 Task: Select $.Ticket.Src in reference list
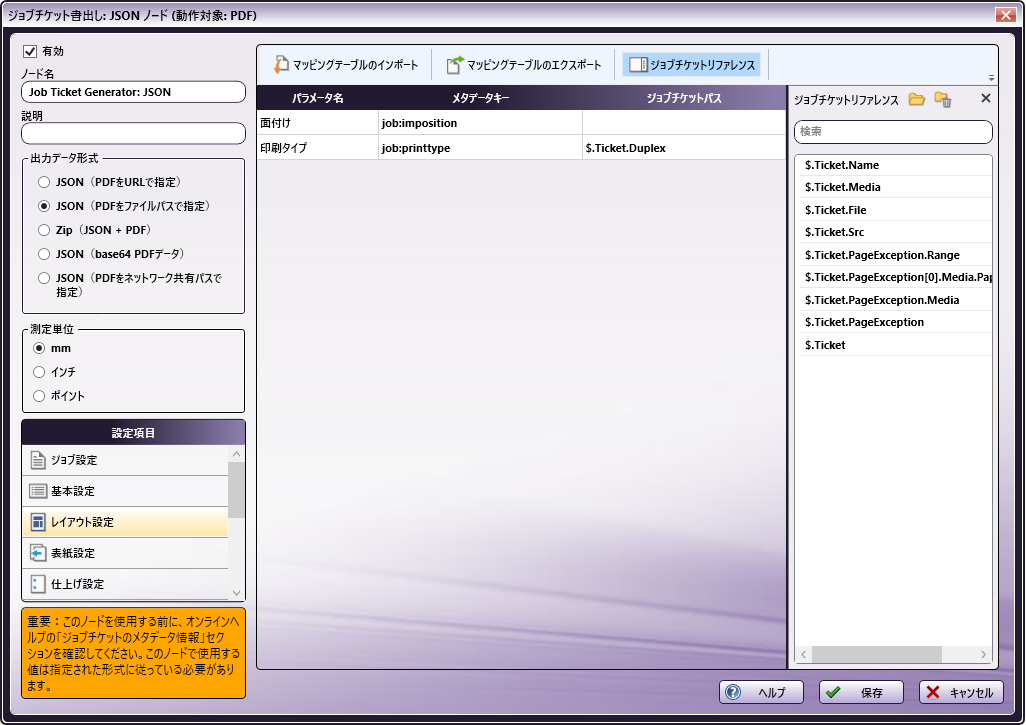(x=895, y=232)
